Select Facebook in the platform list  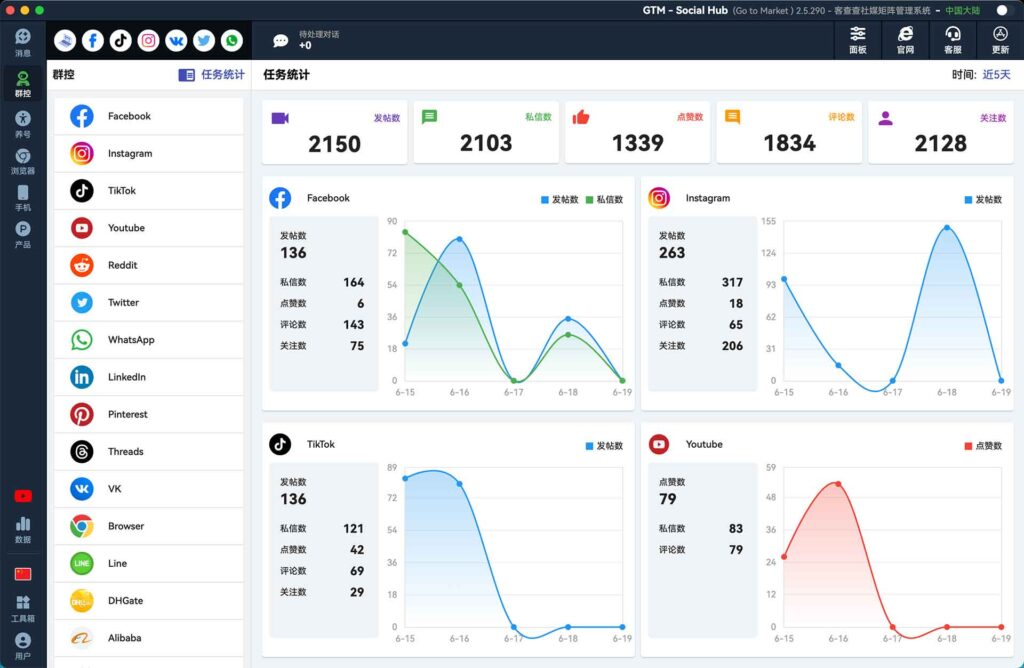[x=149, y=116]
